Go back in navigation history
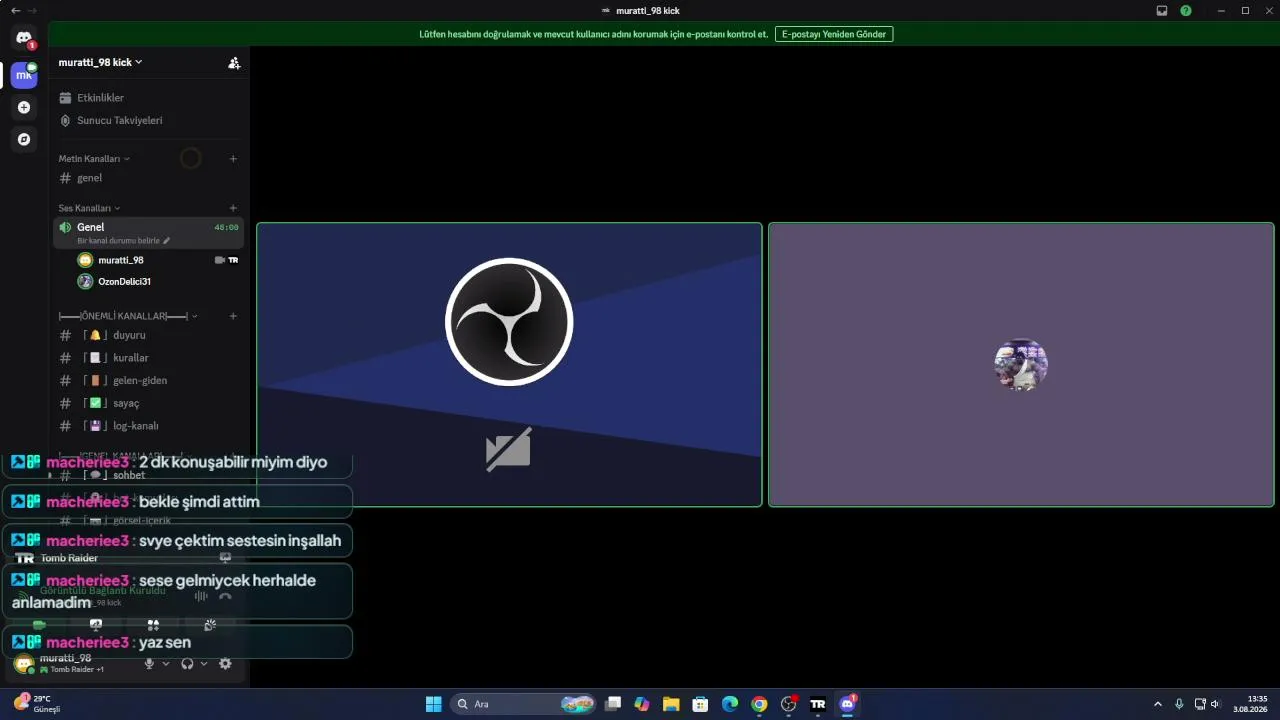Screen dimensions: 1280x720 [15, 10]
